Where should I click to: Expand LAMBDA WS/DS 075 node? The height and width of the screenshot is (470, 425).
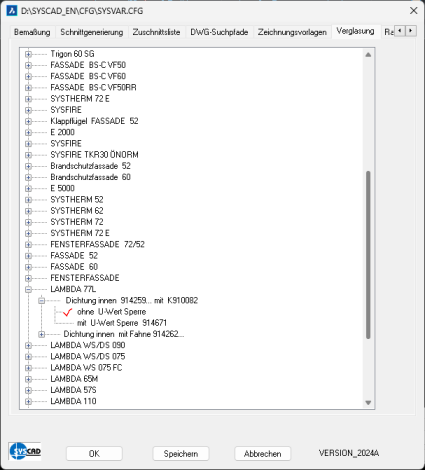click(28, 357)
